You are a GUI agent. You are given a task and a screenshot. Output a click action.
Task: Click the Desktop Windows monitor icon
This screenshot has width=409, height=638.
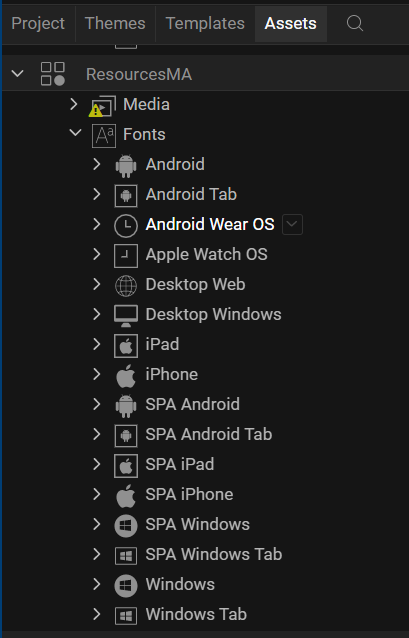126,316
